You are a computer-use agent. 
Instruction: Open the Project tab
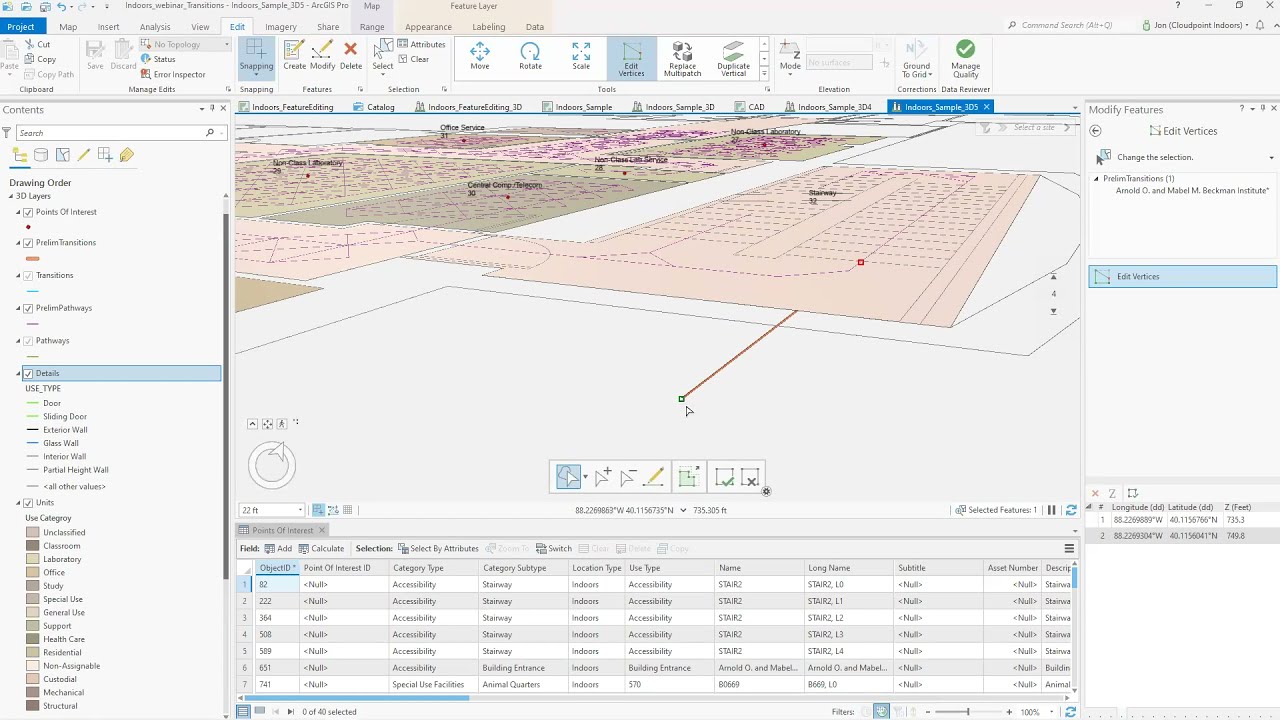point(20,27)
